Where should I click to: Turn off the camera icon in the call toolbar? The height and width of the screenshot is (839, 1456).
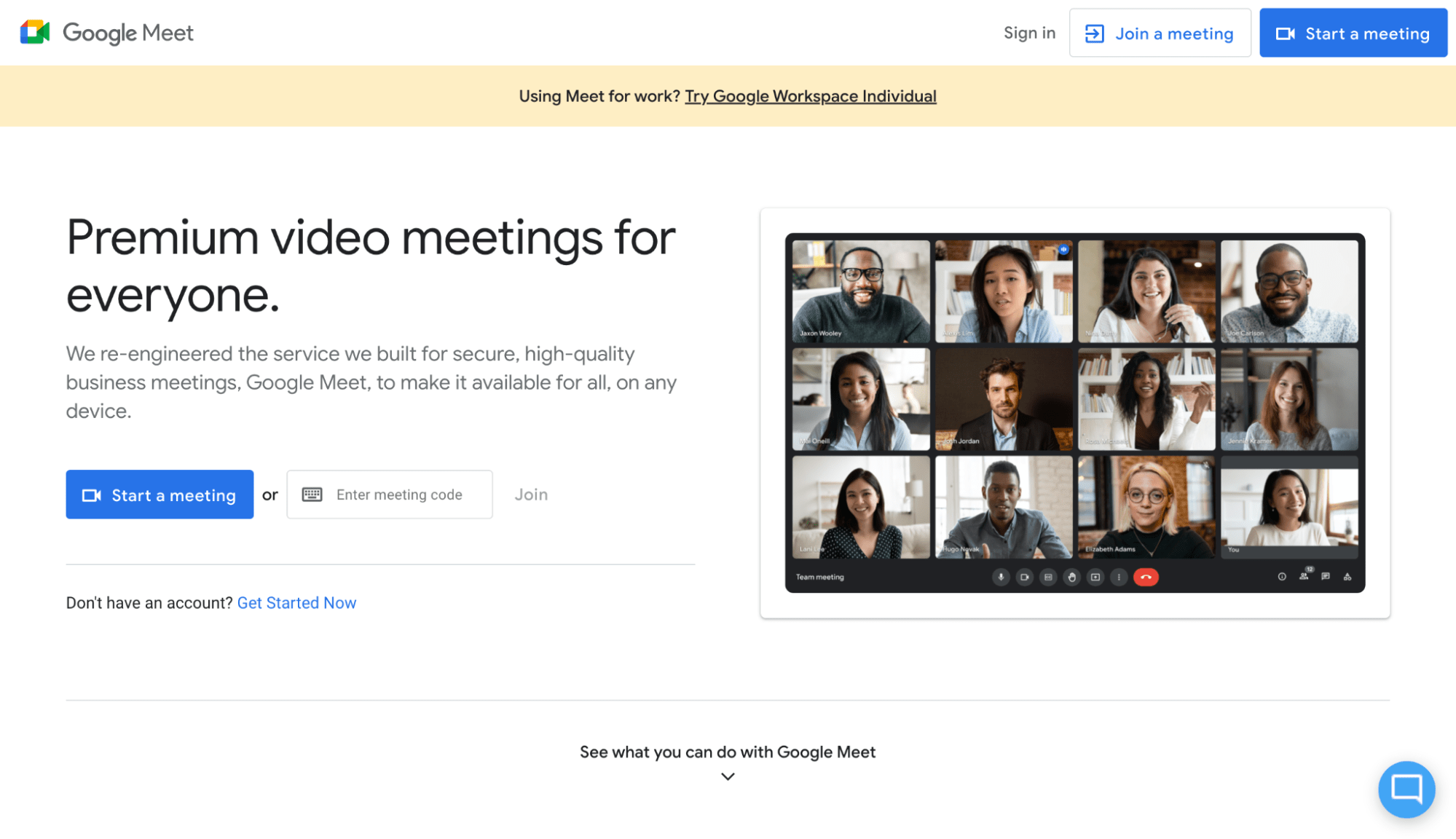pyautogui.click(x=1024, y=577)
